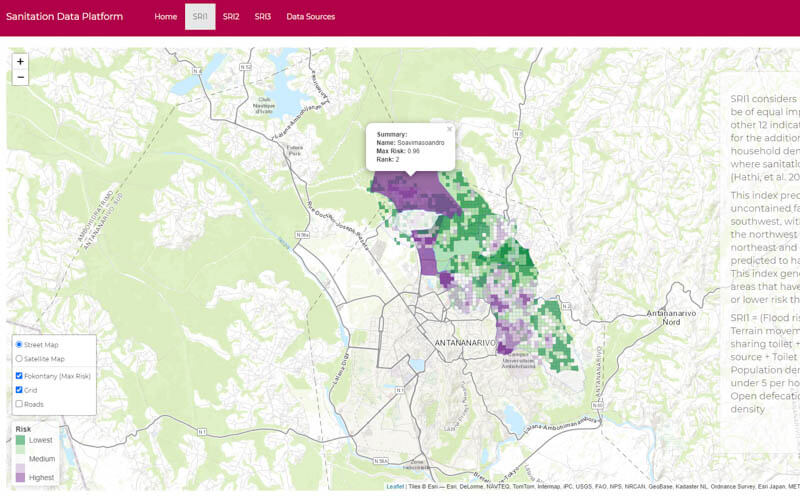Click the Sanitation Data Platform title

pos(65,17)
